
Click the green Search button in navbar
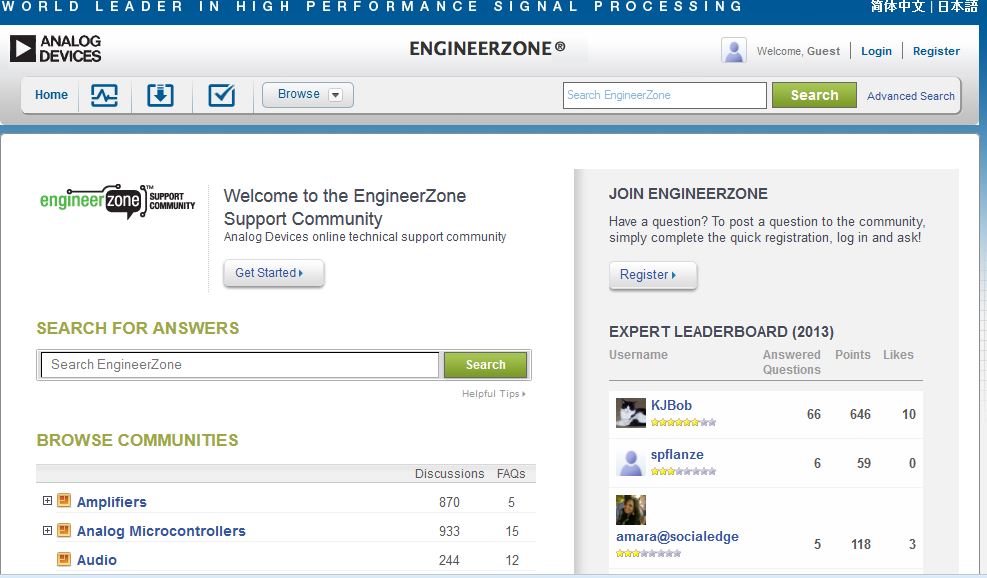pyautogui.click(x=814, y=95)
